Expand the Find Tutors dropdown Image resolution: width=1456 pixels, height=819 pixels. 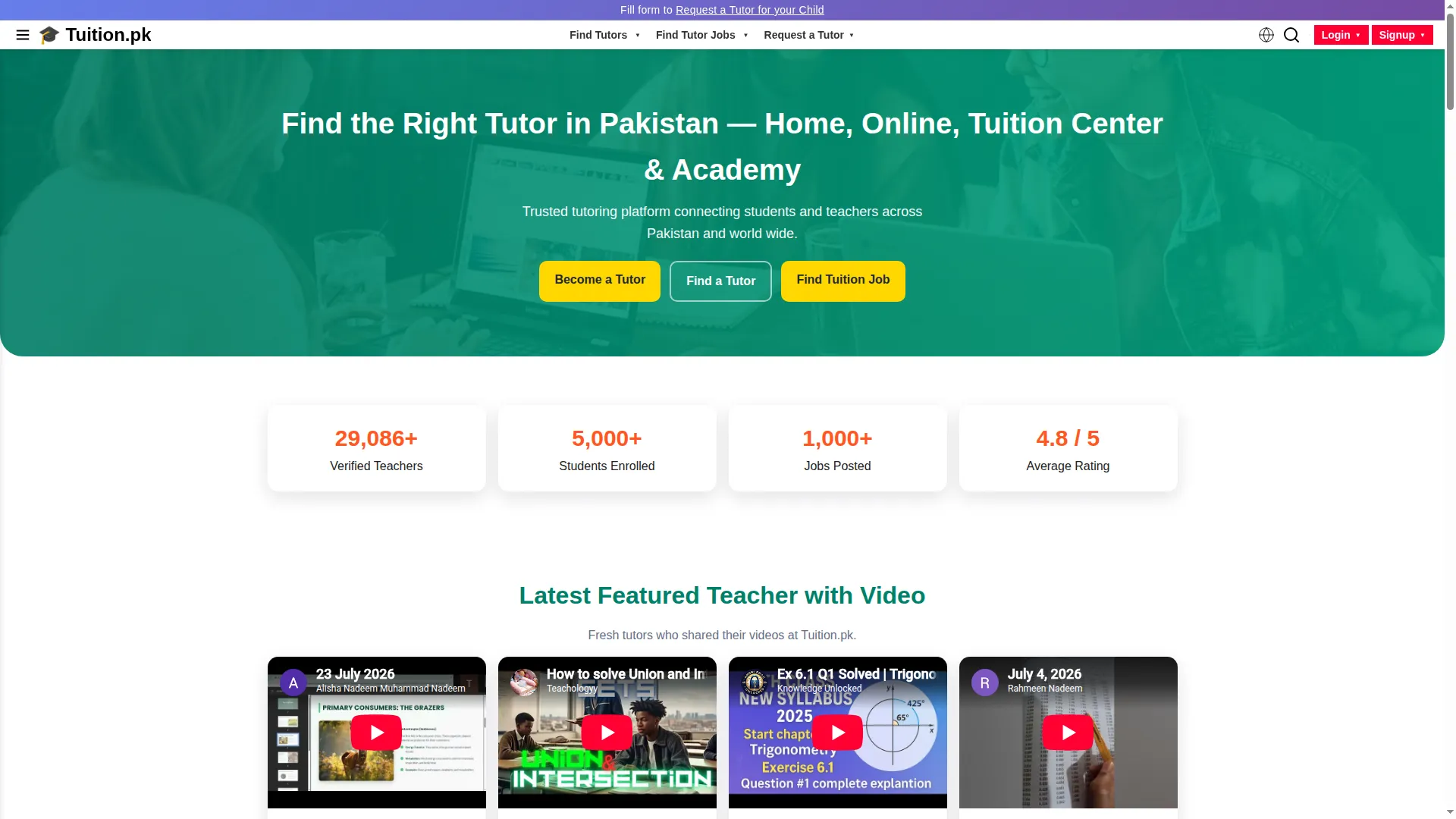tap(605, 35)
